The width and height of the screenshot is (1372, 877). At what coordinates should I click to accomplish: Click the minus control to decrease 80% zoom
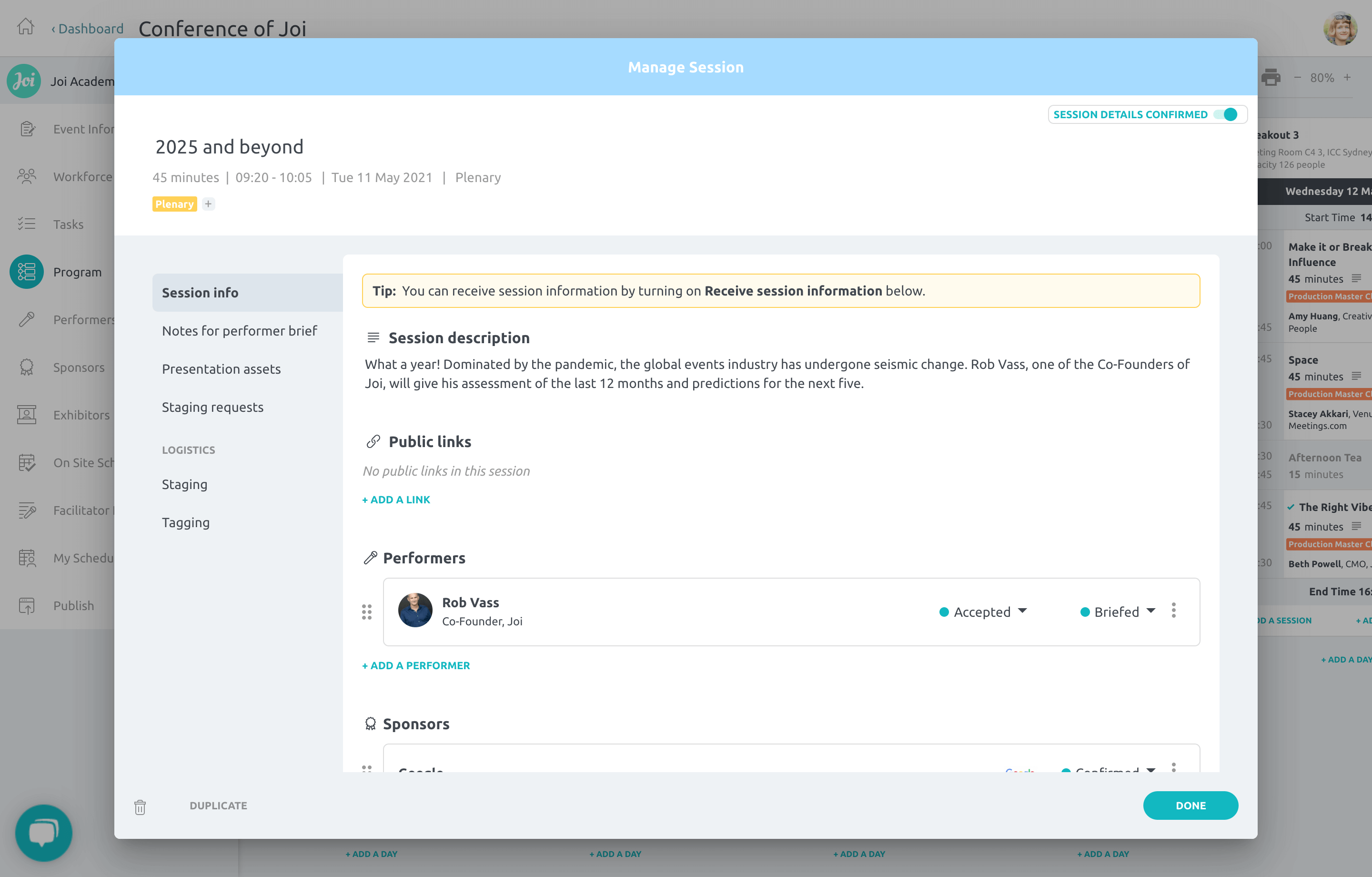pos(1297,77)
